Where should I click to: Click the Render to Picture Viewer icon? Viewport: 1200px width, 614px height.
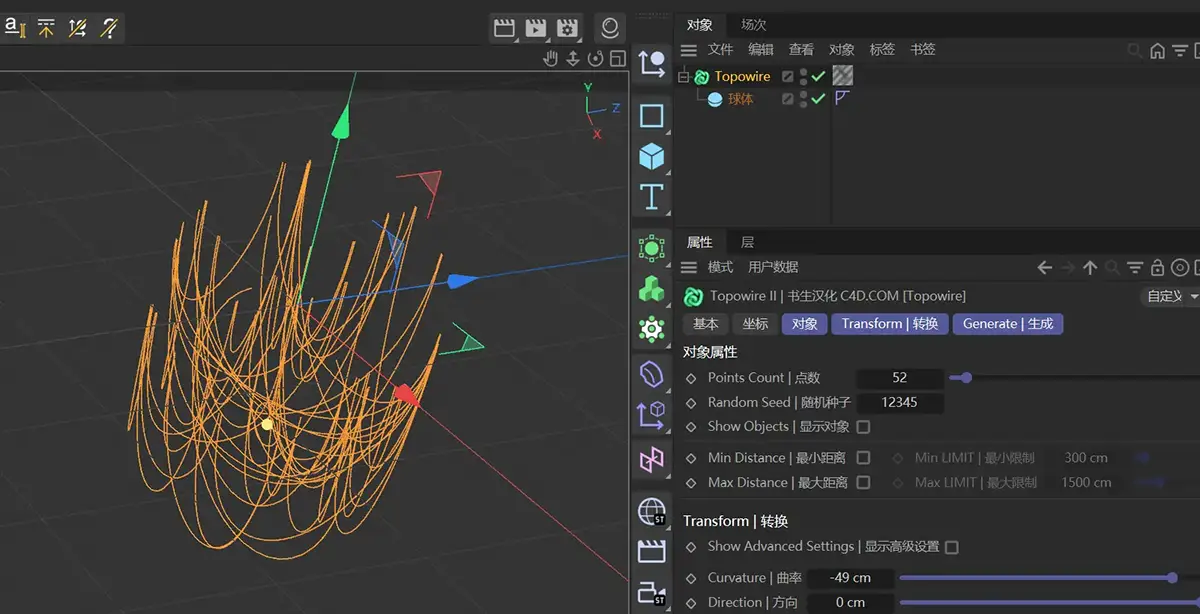click(x=537, y=27)
